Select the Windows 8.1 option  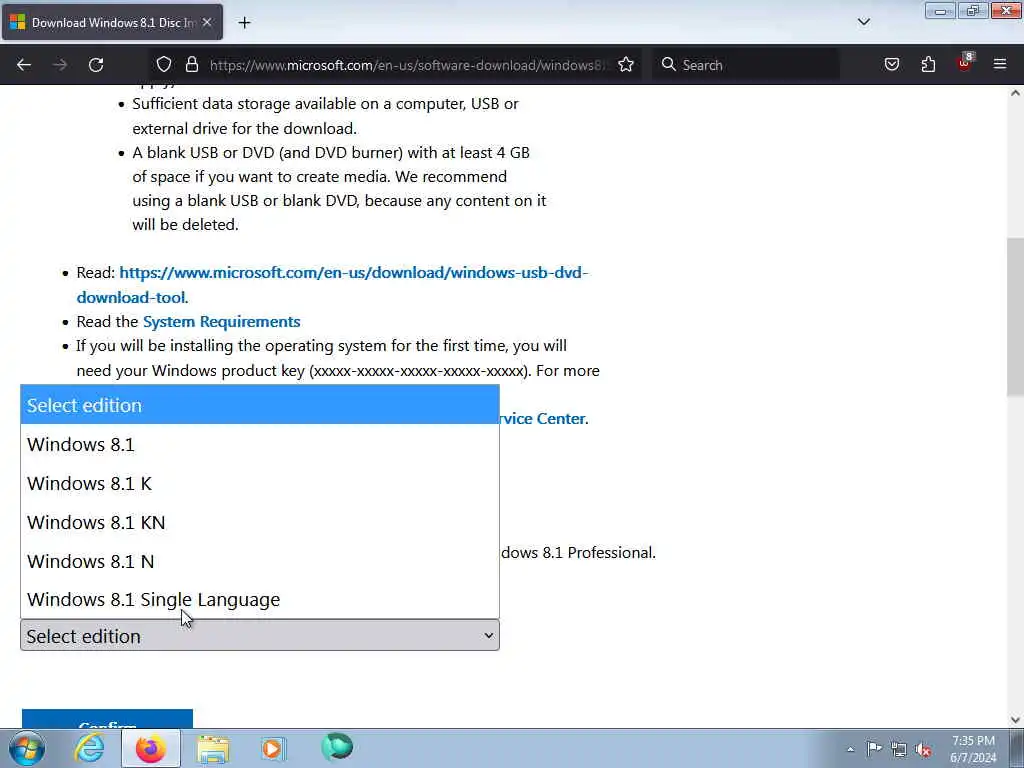pyautogui.click(x=260, y=444)
